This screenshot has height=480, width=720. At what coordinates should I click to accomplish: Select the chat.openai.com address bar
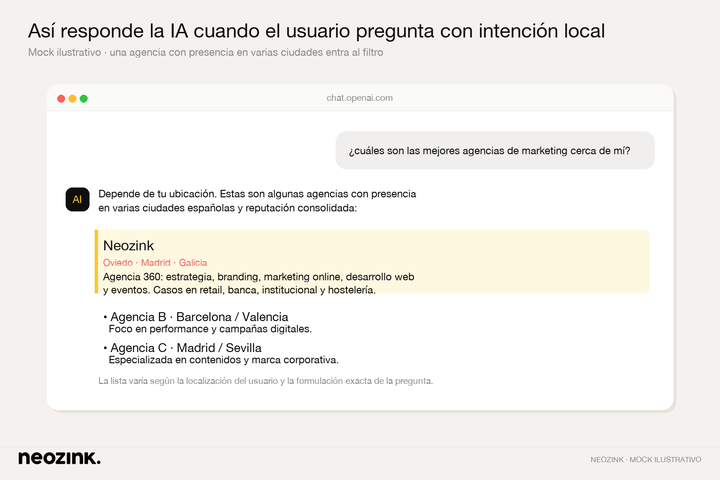click(x=360, y=98)
